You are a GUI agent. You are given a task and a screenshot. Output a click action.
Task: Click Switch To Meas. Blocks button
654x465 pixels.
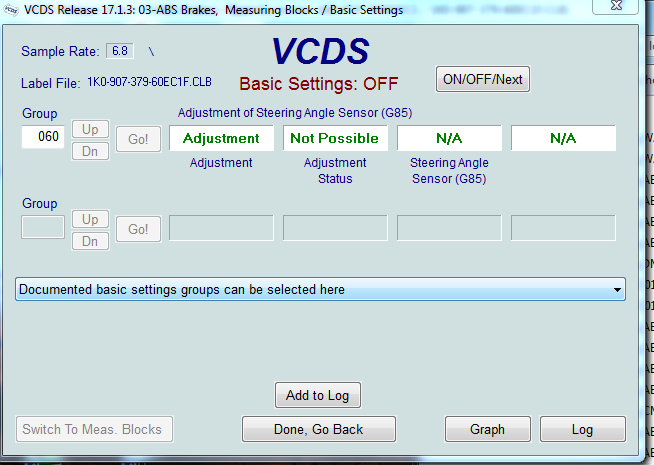(x=94, y=429)
